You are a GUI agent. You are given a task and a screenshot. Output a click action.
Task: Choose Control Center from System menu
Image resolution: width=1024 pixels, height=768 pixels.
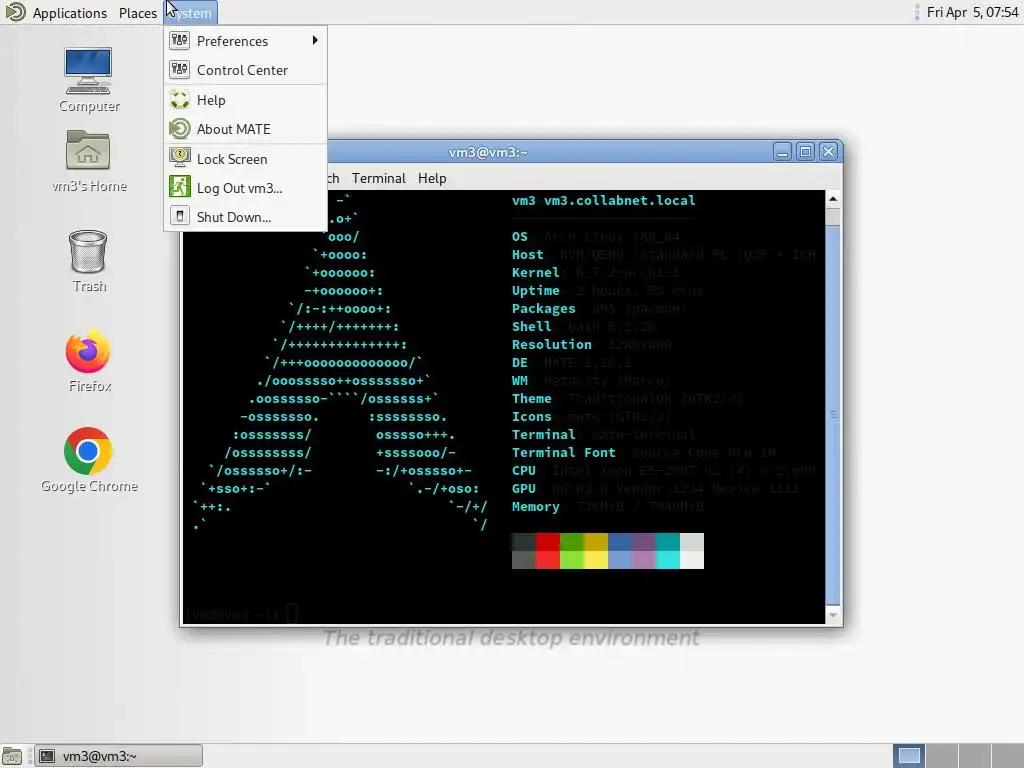click(245, 70)
